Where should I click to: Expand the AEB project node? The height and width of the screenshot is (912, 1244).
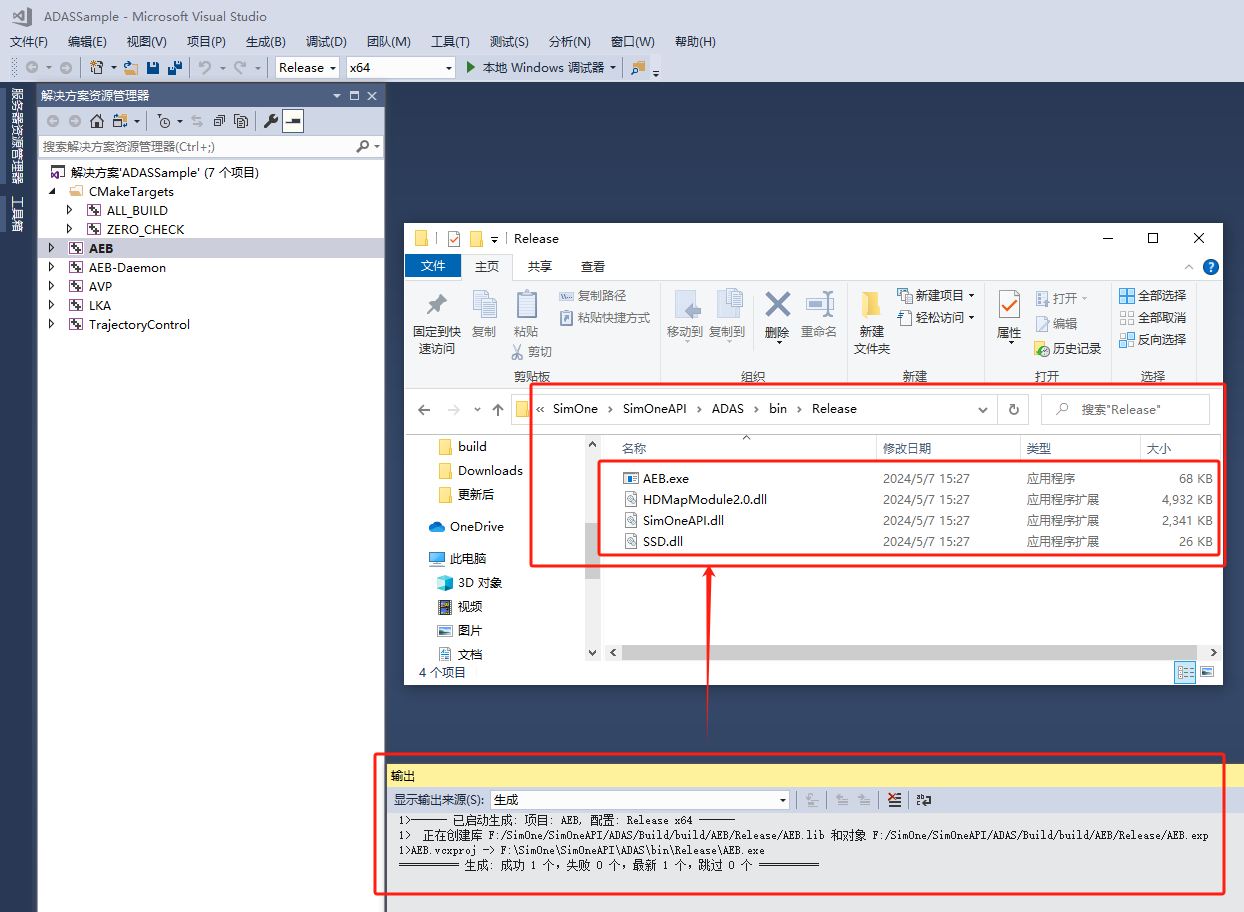(52, 248)
